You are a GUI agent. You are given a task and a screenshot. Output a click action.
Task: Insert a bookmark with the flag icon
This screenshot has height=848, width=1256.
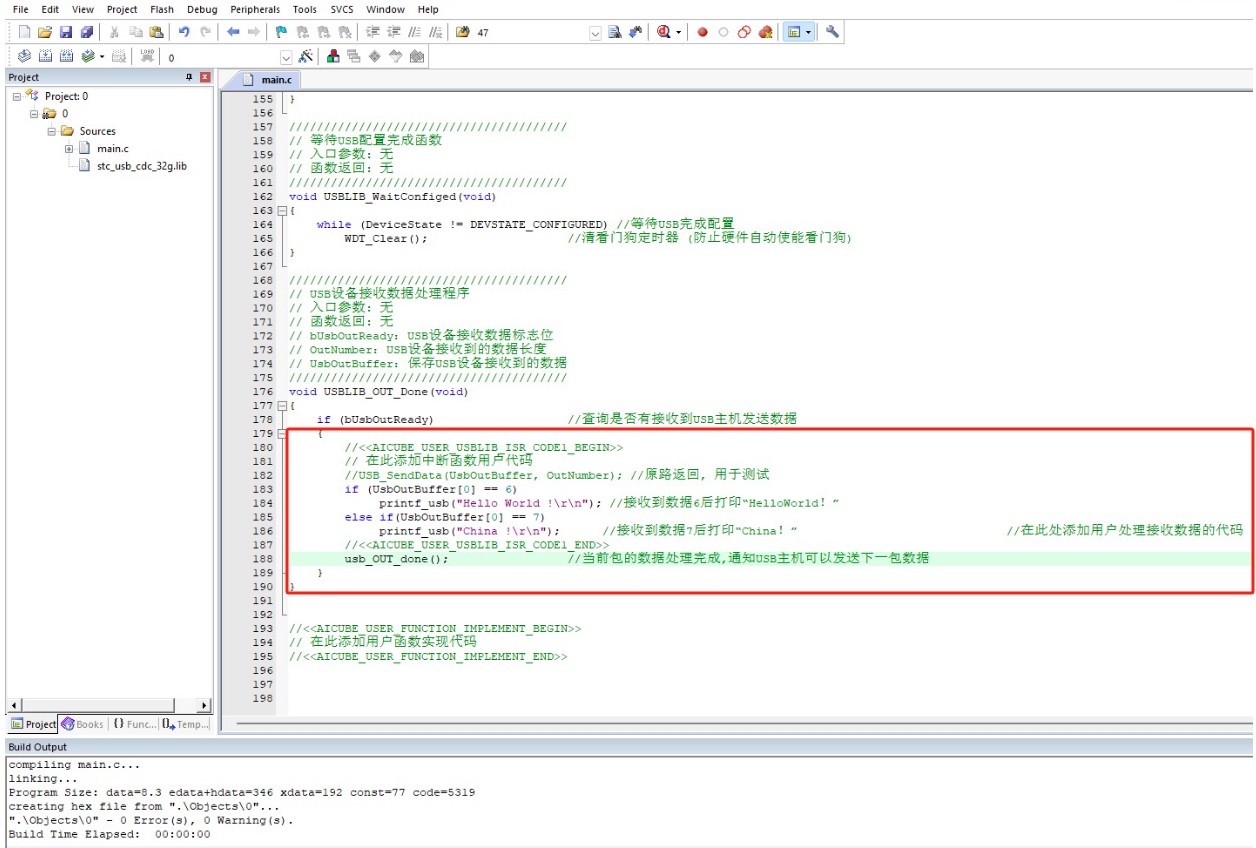point(281,32)
